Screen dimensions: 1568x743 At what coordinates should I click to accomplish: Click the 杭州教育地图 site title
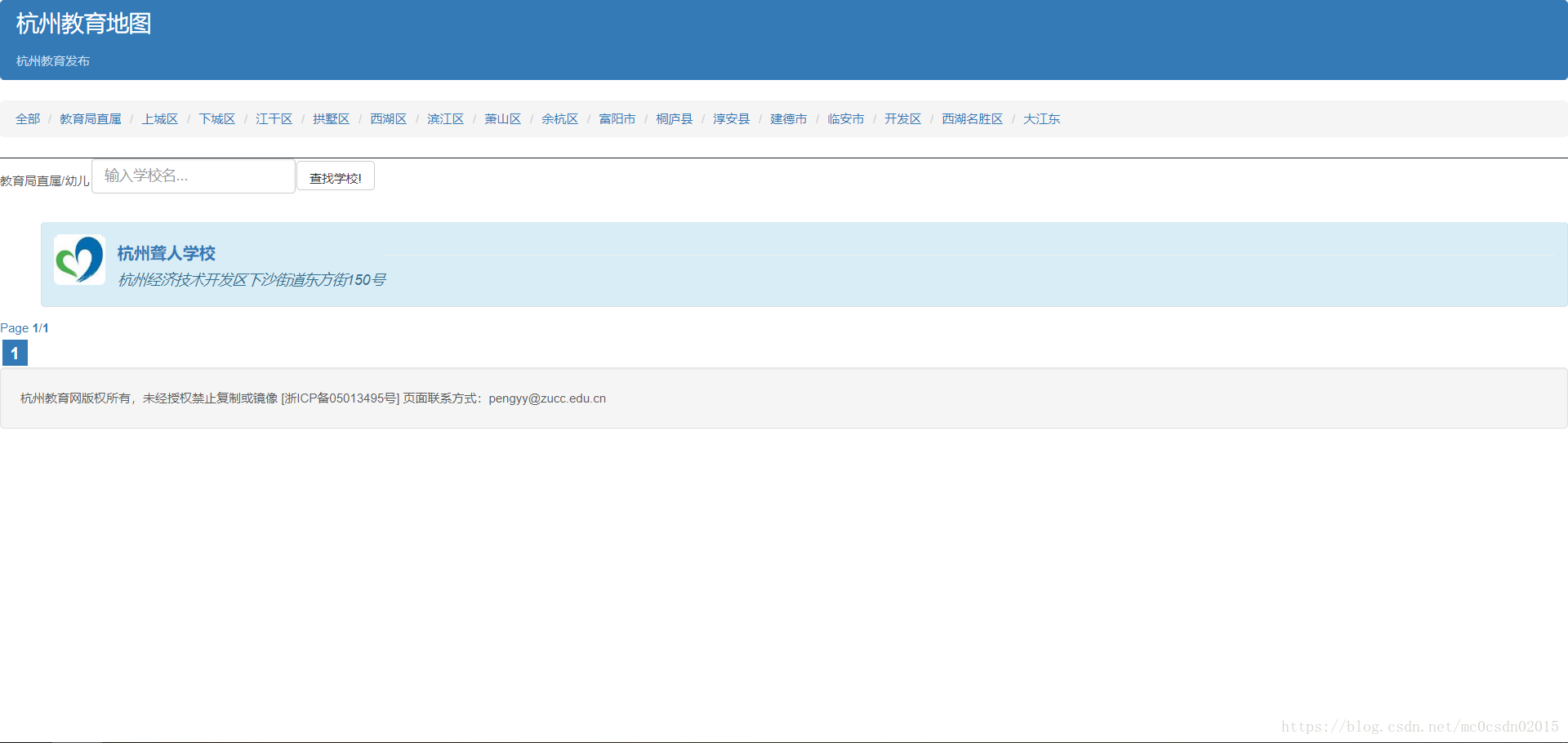coord(83,24)
